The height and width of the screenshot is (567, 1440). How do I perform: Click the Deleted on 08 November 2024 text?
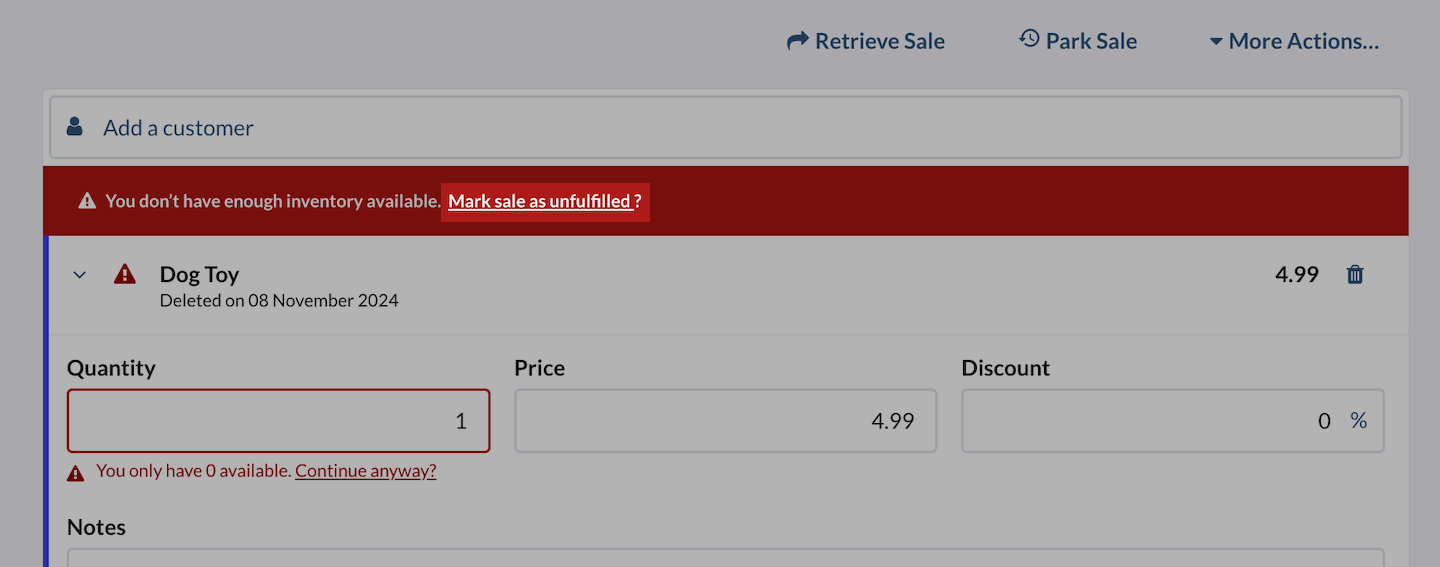tap(279, 300)
